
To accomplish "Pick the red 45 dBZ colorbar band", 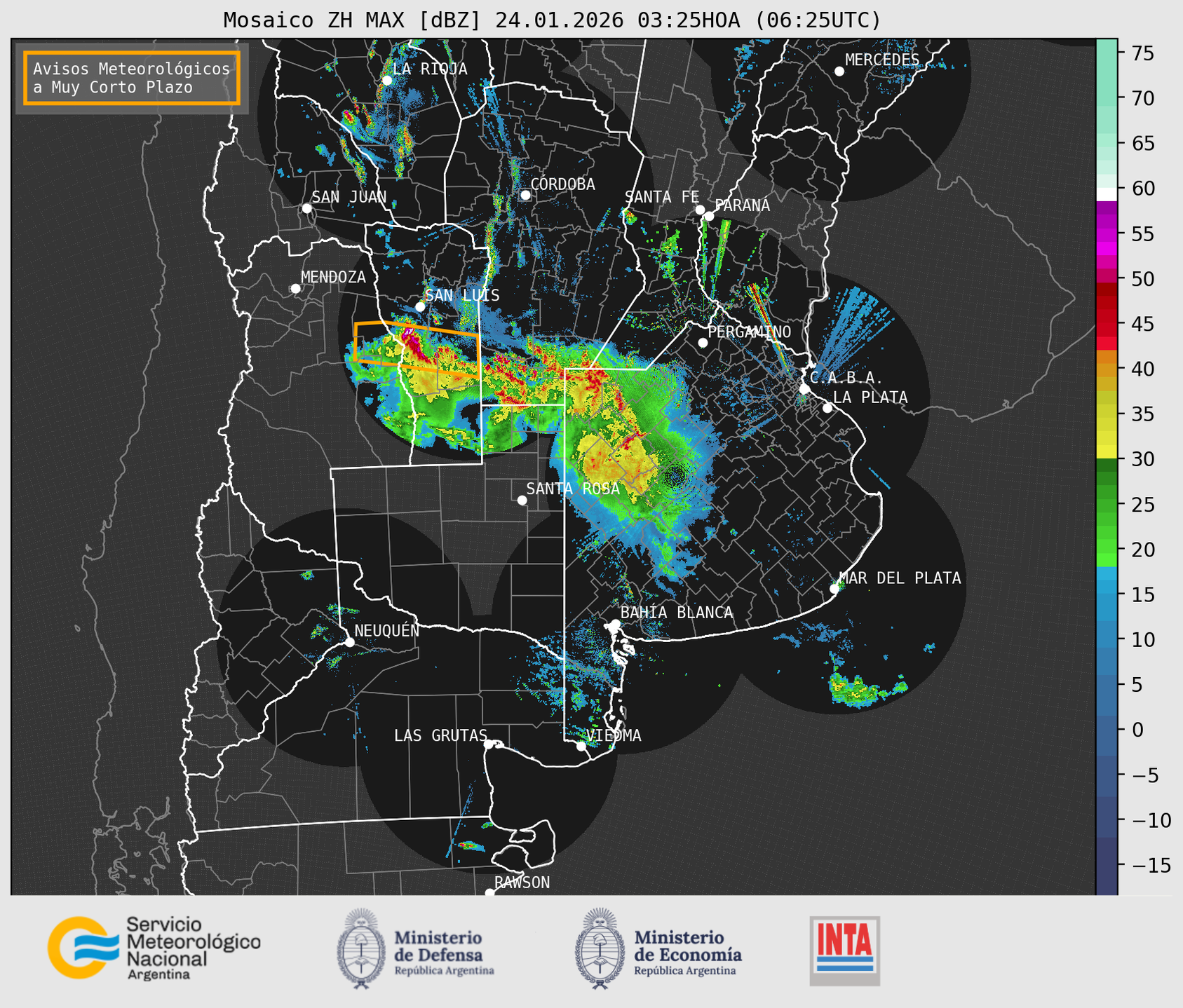I will click(1106, 324).
